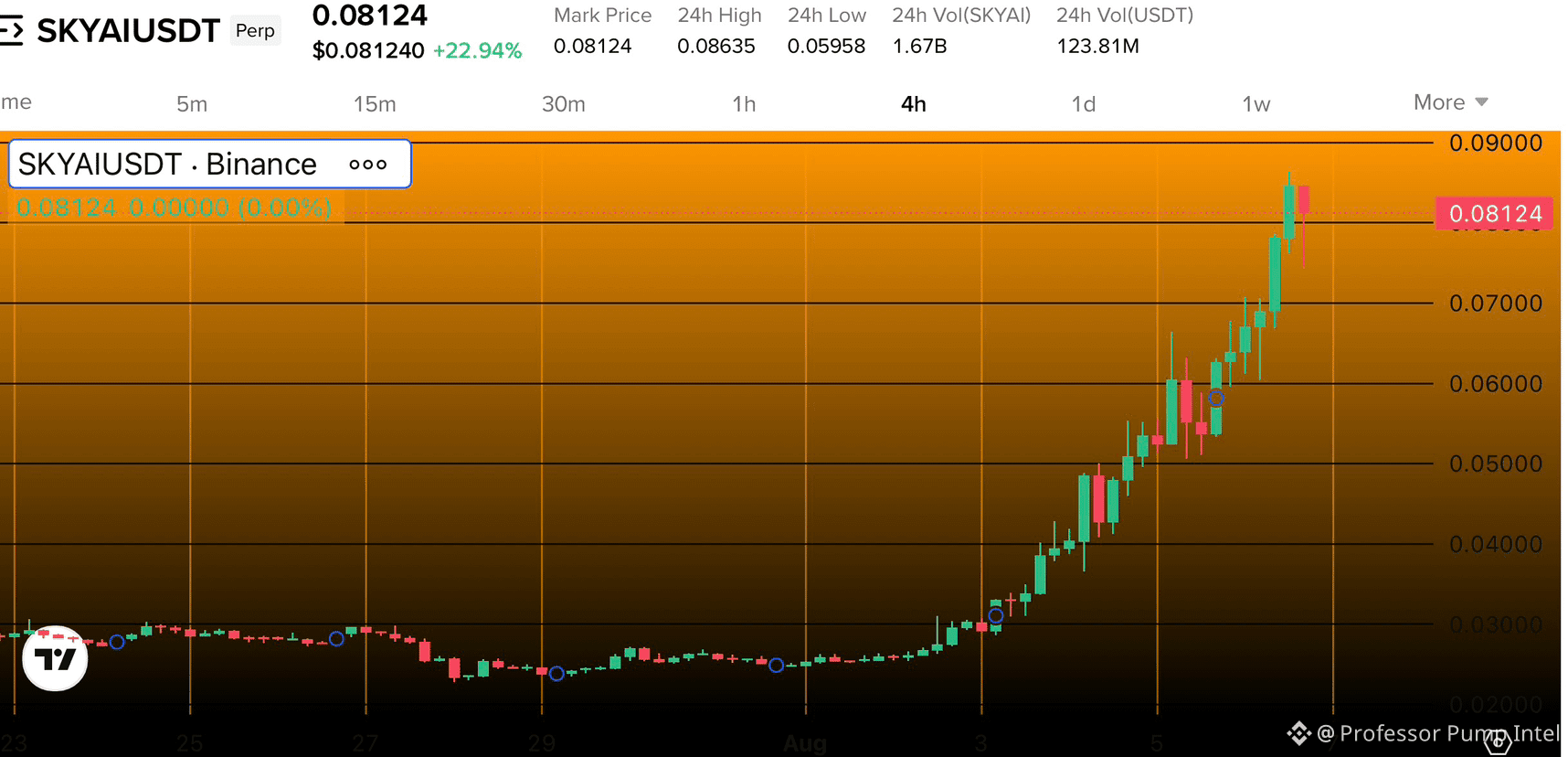Click the 0.04000 price axis label
1568x757 pixels.
coord(1496,544)
